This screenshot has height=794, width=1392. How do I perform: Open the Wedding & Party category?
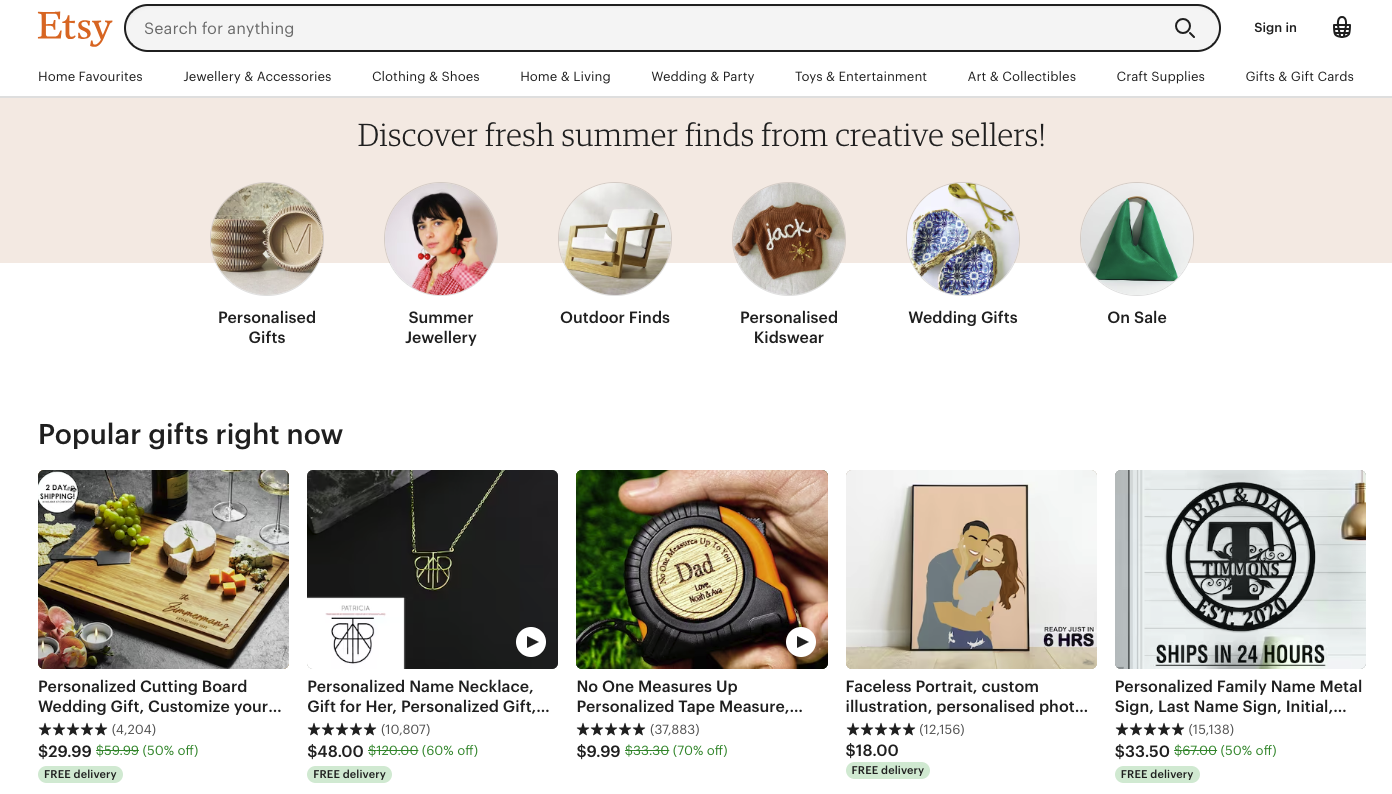pos(702,76)
